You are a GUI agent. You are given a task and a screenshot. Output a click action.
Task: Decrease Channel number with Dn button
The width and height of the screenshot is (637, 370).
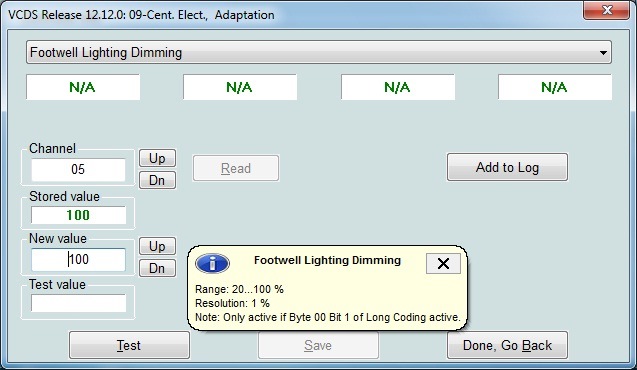click(157, 180)
